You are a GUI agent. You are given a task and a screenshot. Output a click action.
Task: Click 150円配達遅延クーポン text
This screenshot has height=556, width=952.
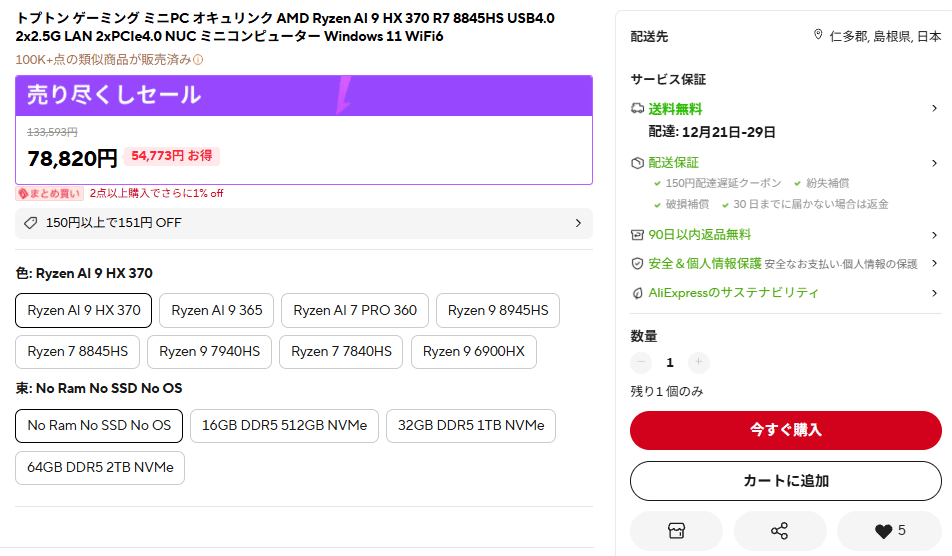pyautogui.click(x=723, y=183)
